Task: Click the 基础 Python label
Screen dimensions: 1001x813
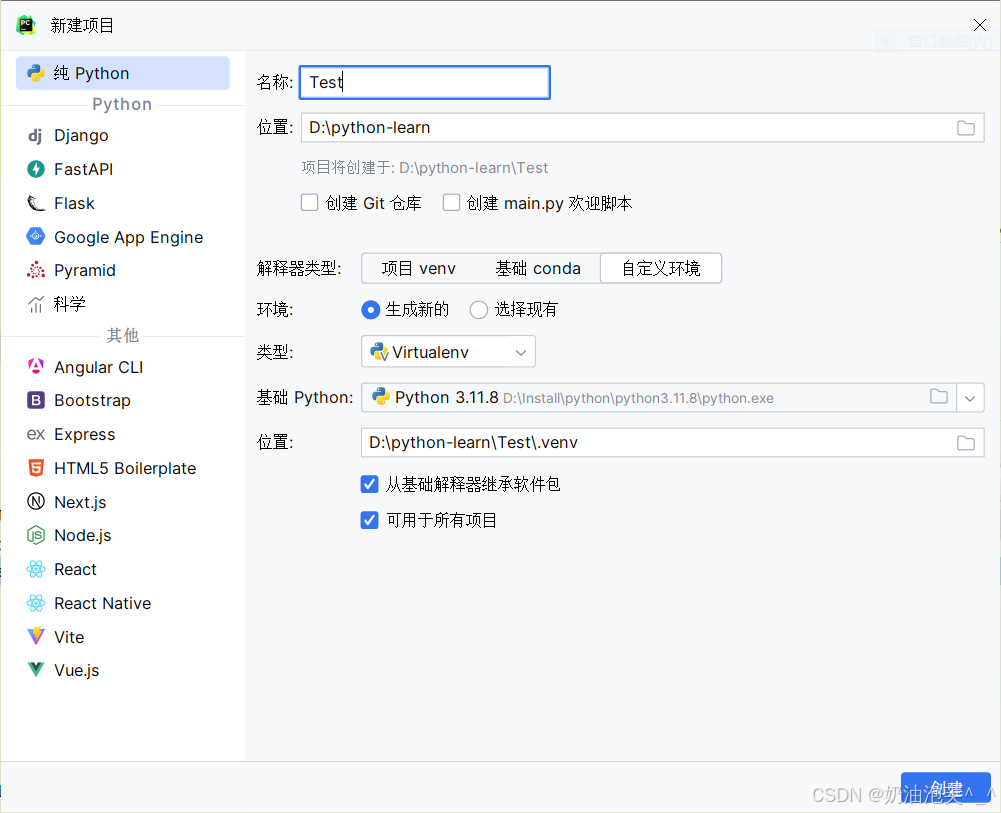Action: click(305, 398)
